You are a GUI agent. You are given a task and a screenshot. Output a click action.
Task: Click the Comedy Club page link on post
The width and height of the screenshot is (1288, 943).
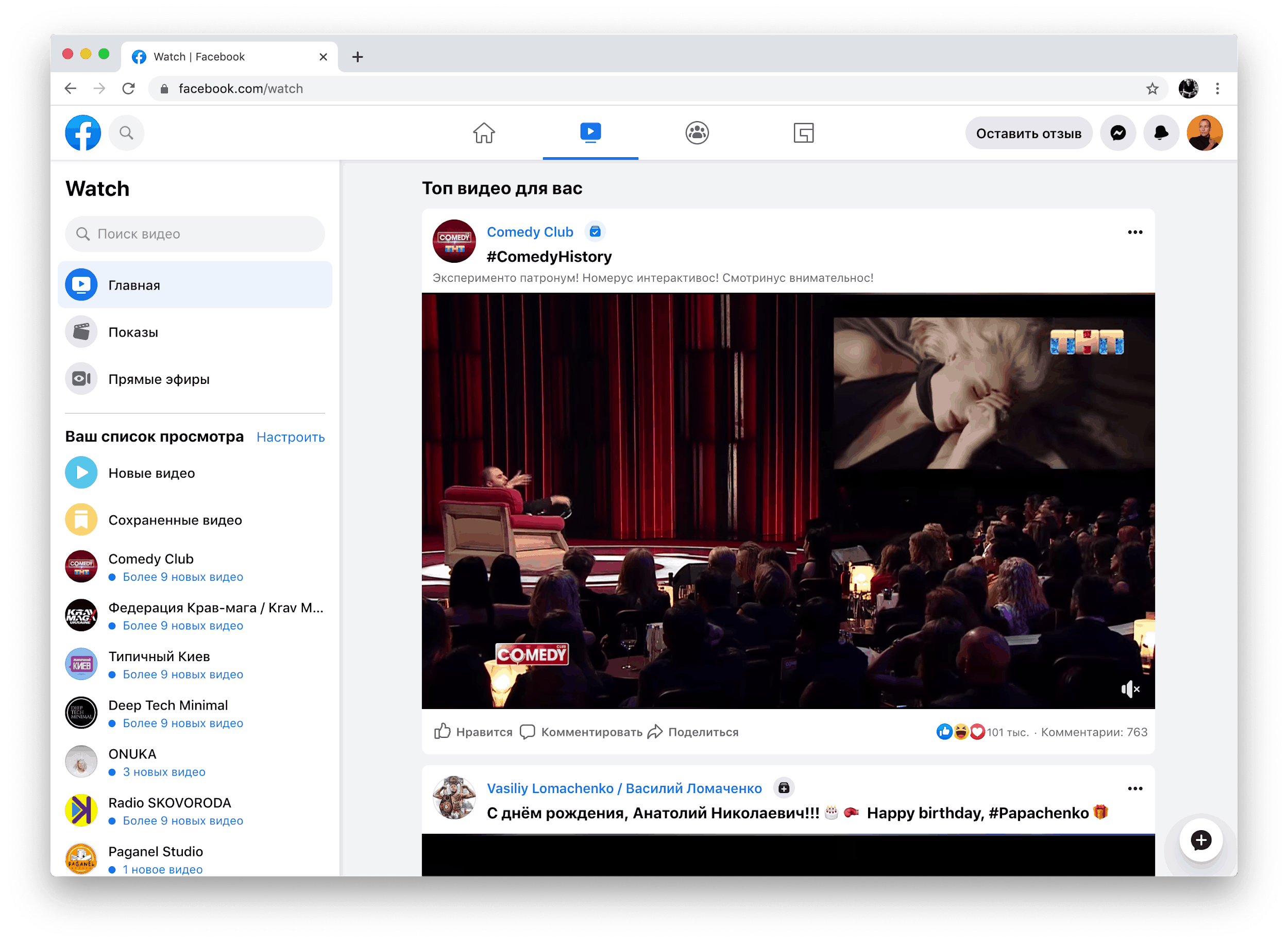pos(530,232)
